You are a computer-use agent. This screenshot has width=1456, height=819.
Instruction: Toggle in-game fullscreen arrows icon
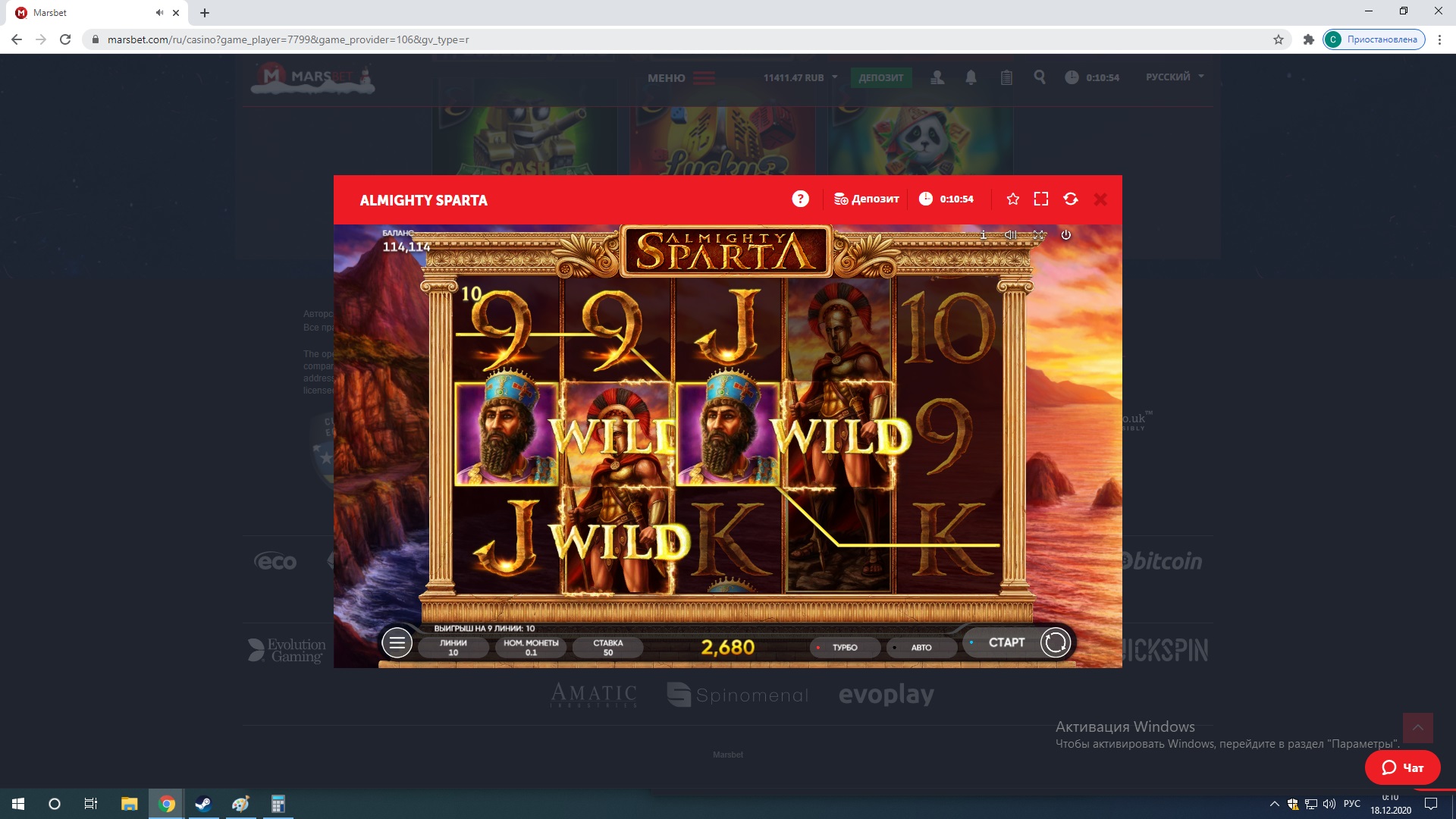pyautogui.click(x=1038, y=235)
